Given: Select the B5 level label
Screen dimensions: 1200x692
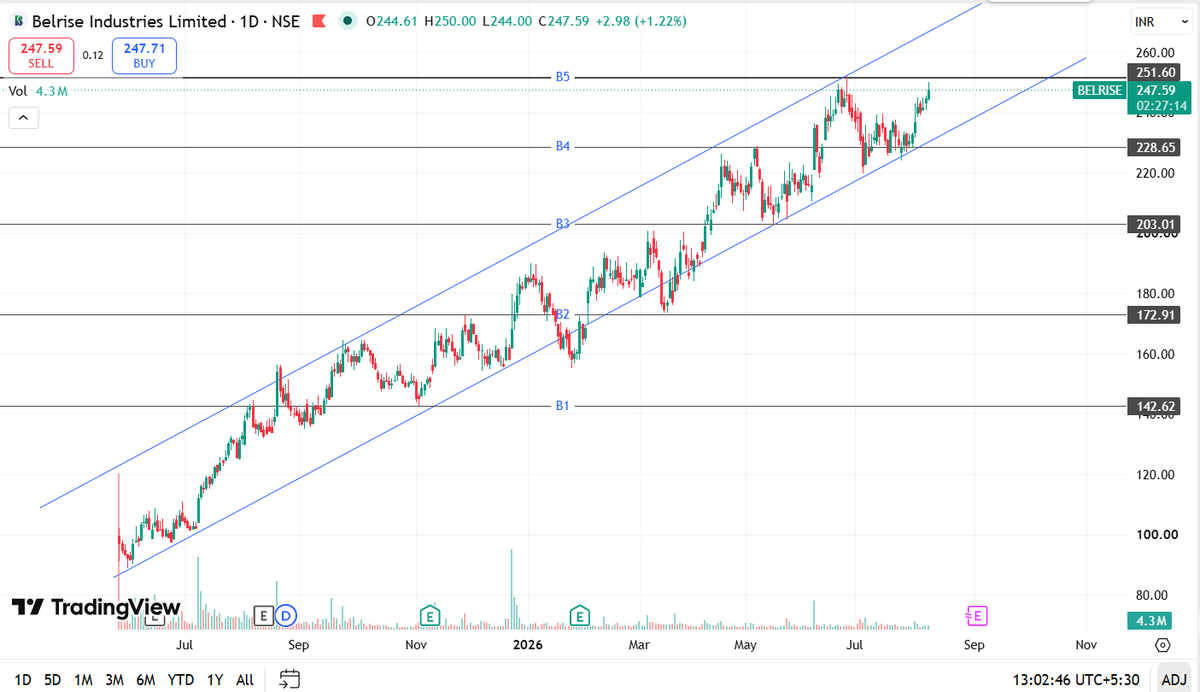Looking at the screenshot, I should coord(563,76).
